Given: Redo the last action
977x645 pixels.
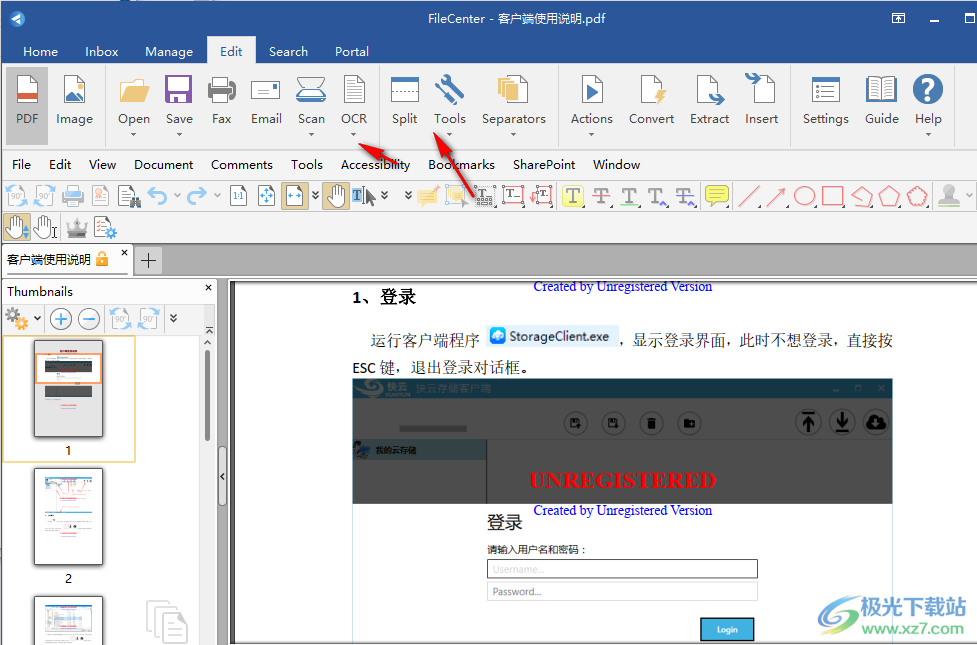Looking at the screenshot, I should coord(197,196).
